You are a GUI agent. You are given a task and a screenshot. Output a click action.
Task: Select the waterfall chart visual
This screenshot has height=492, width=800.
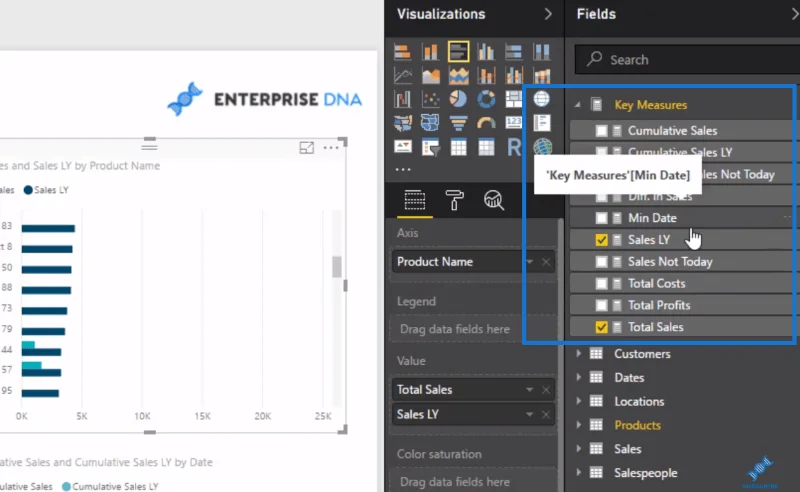(403, 99)
